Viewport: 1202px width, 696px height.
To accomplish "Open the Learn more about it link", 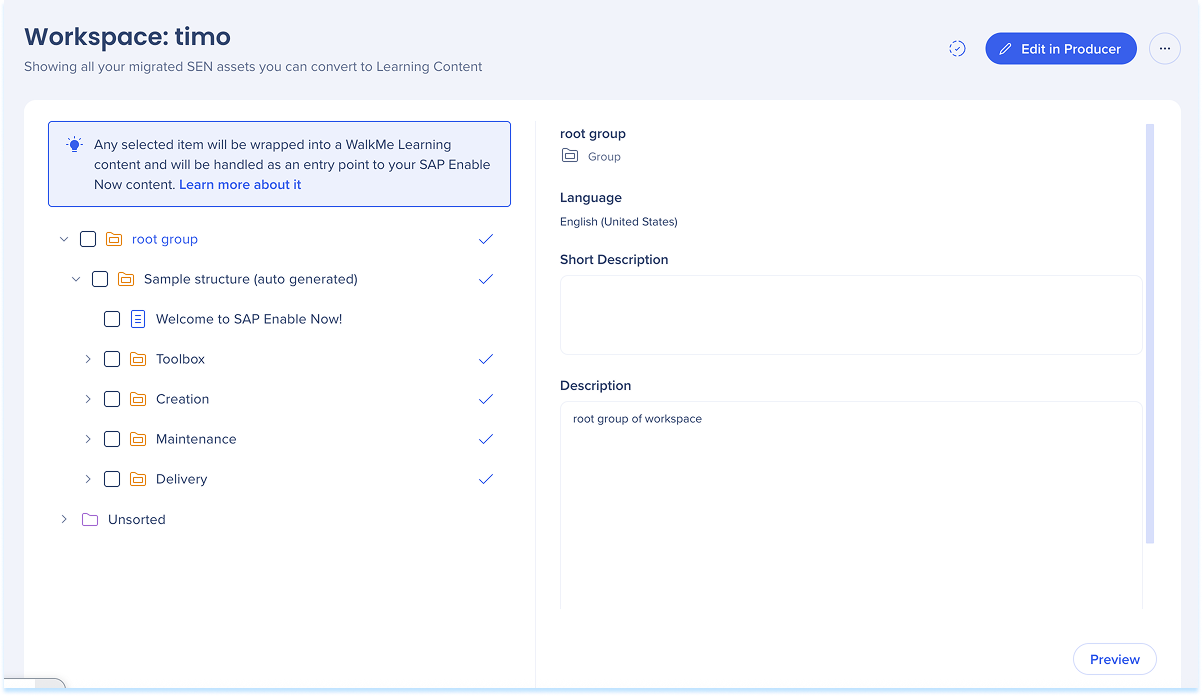I will tap(240, 185).
